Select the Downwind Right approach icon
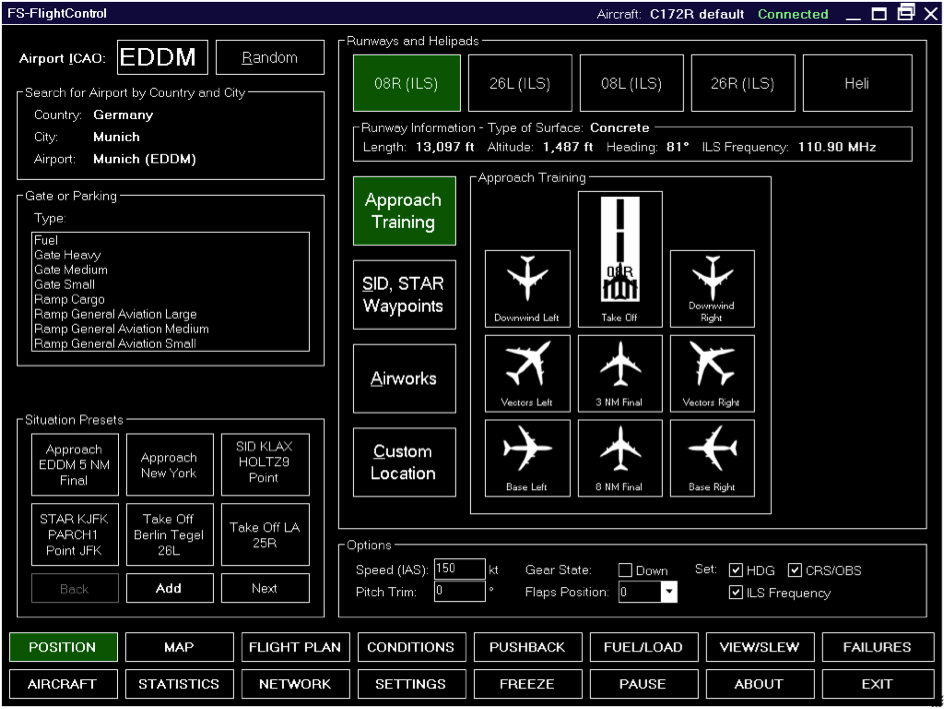Viewport: 944px width, 709px height. point(712,288)
